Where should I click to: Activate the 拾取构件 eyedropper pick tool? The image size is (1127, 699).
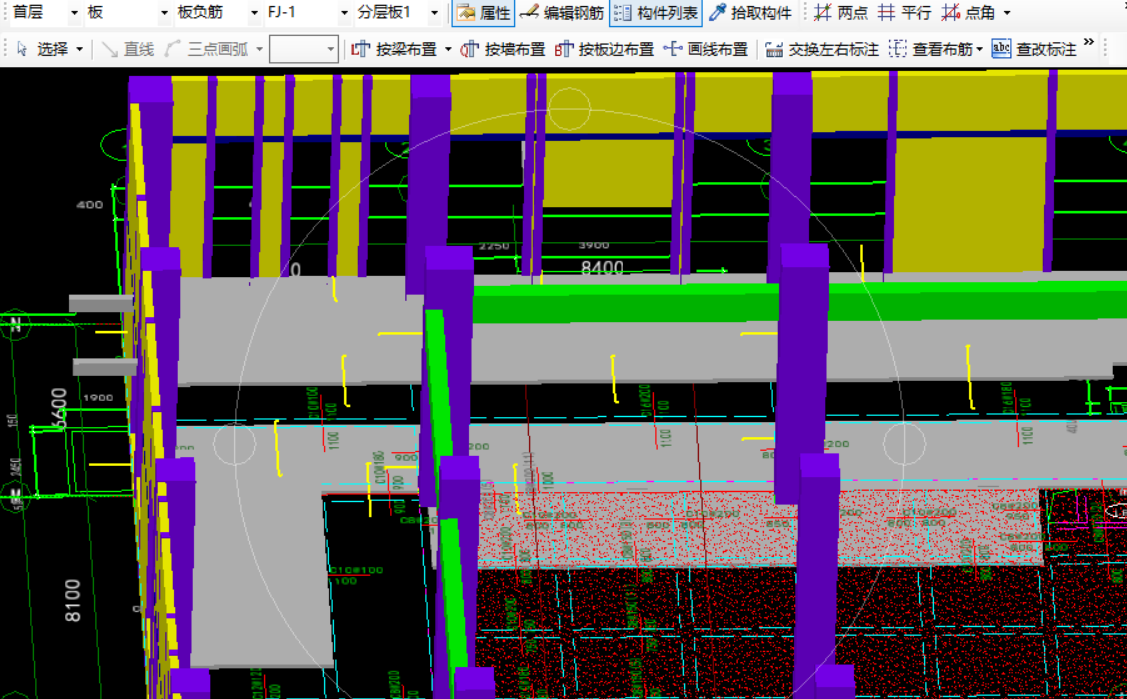(750, 13)
